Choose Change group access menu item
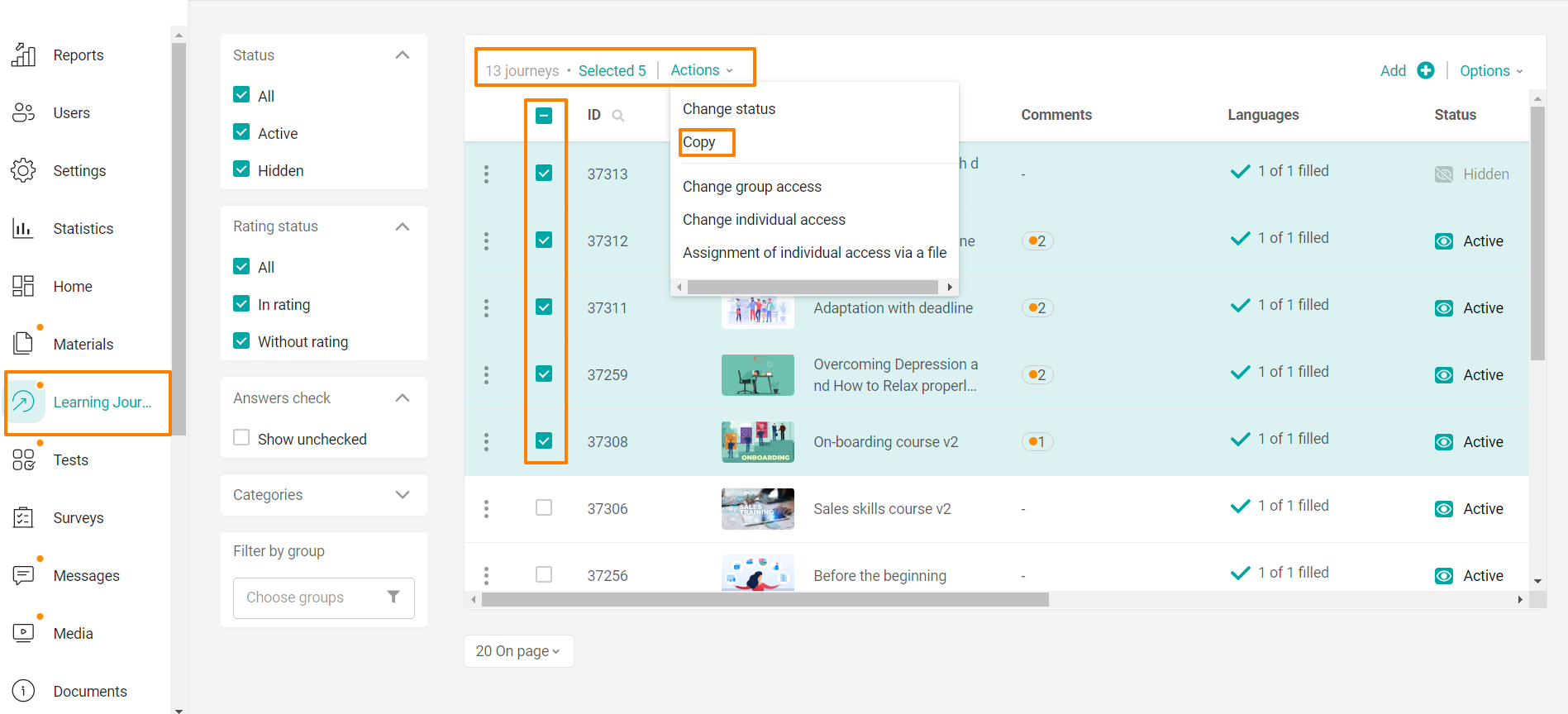 [x=752, y=187]
